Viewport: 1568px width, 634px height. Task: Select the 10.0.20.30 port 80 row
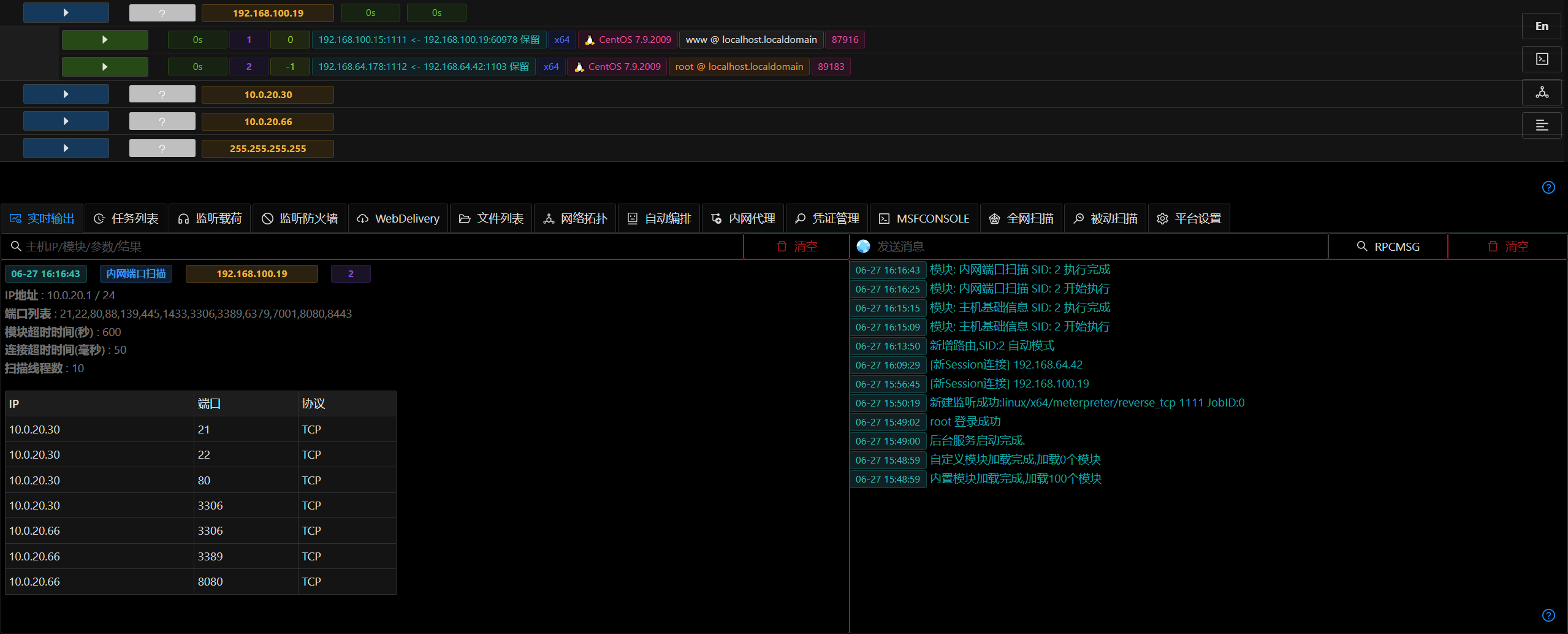200,480
